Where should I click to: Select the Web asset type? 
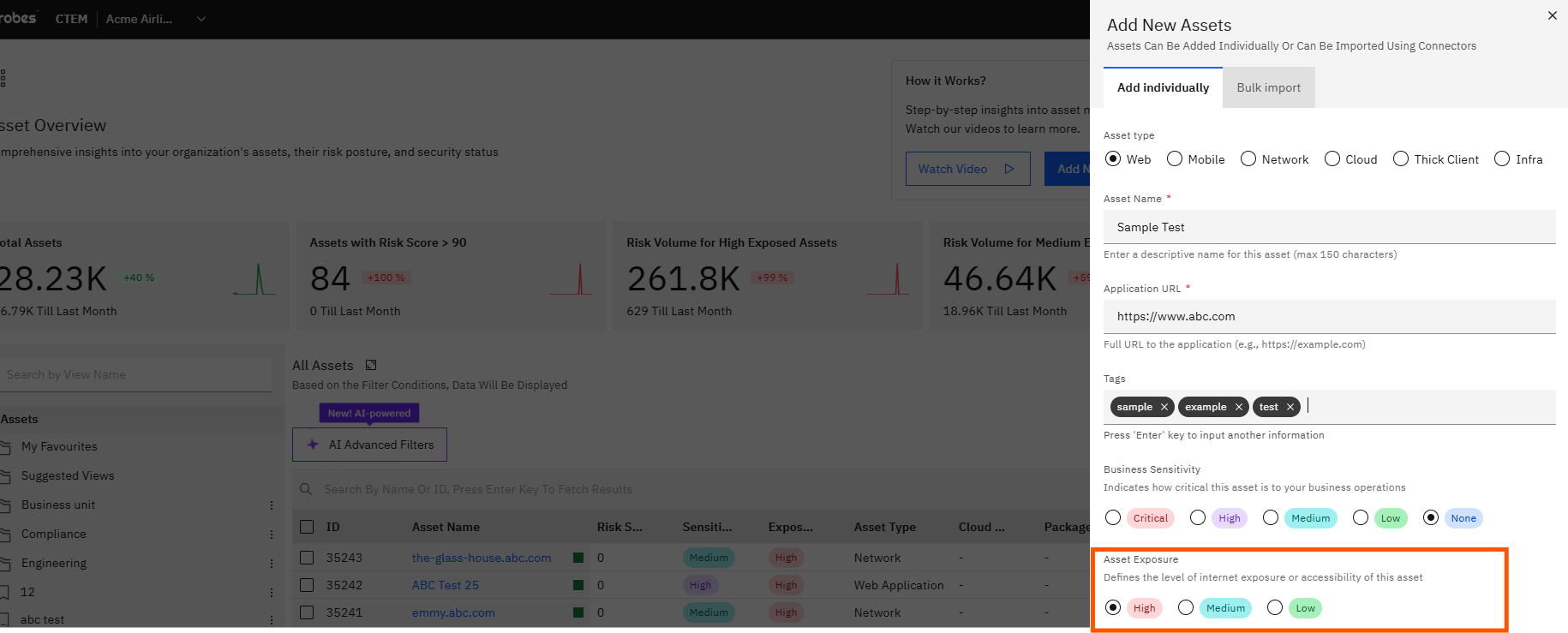click(1113, 158)
